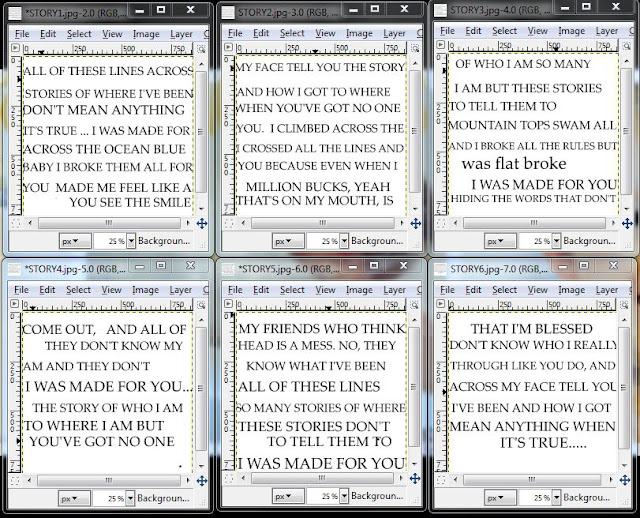Open Layer menu in STORY6 window
The width and height of the screenshot is (640, 518).
pos(607,290)
